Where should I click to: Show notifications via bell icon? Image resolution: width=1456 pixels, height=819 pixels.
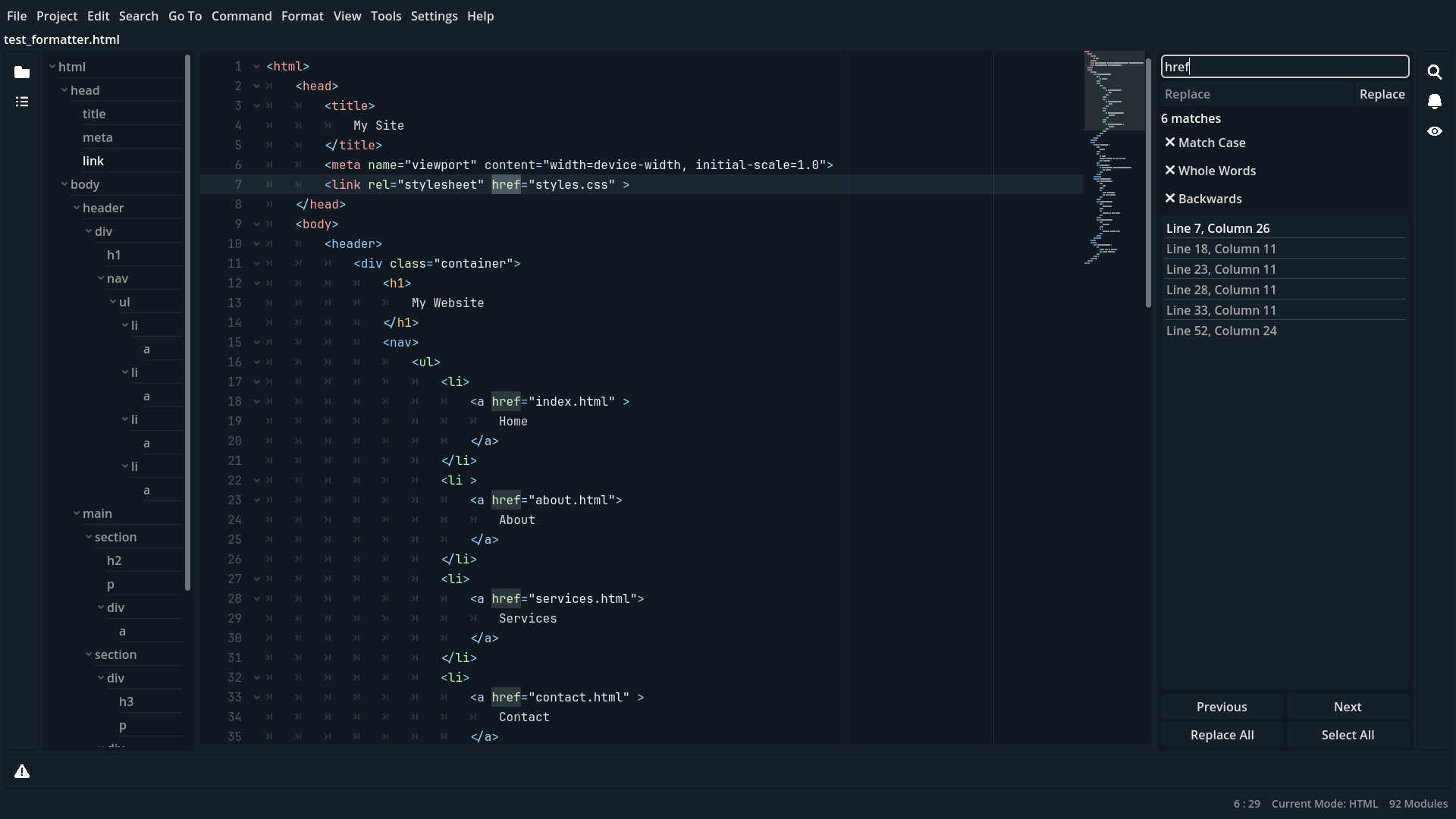click(x=1434, y=102)
